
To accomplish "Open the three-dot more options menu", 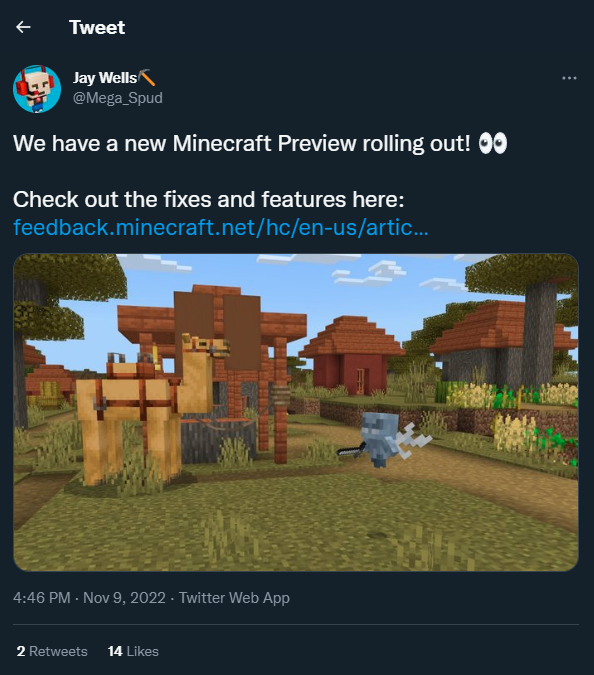I will (569, 78).
